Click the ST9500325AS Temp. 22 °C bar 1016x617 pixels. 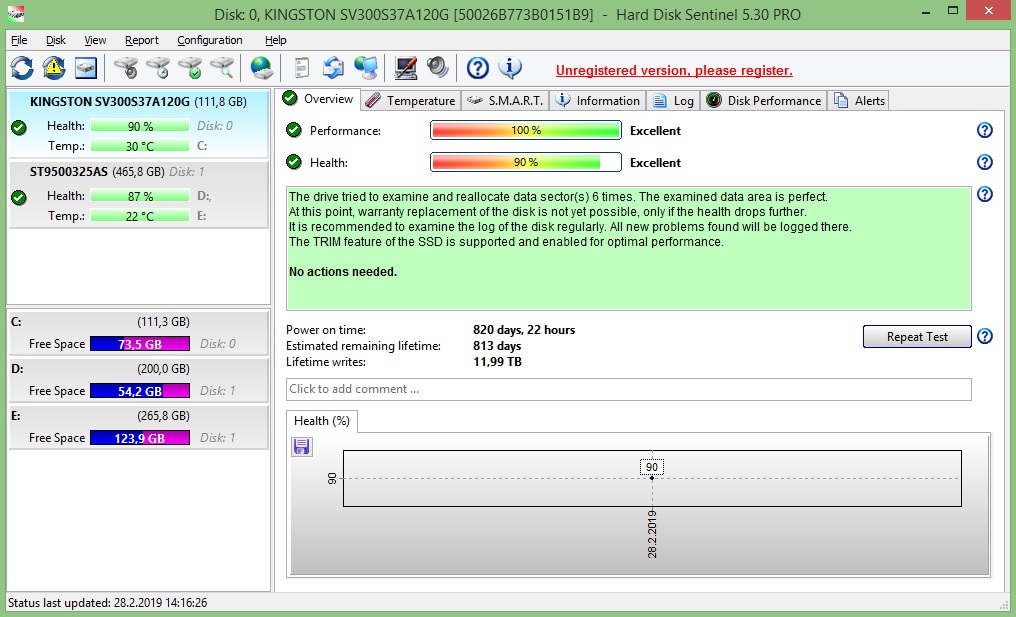coord(140,216)
